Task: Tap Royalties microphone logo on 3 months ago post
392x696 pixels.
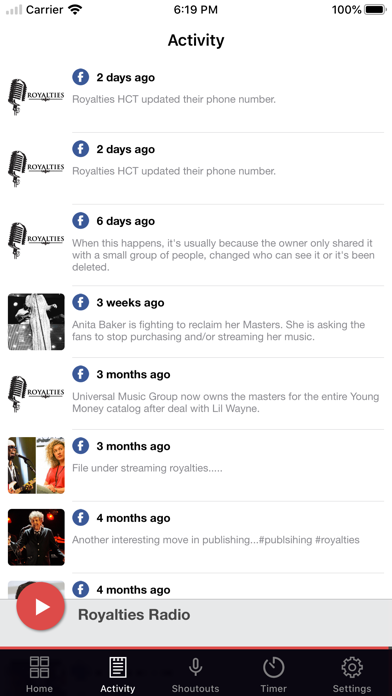Action: tap(36, 394)
